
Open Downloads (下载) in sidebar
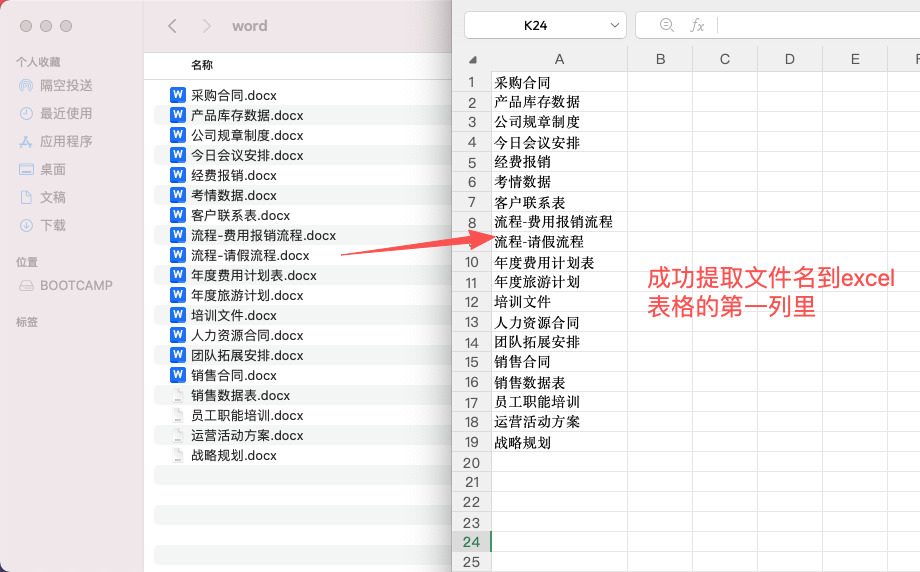pyautogui.click(x=42, y=225)
